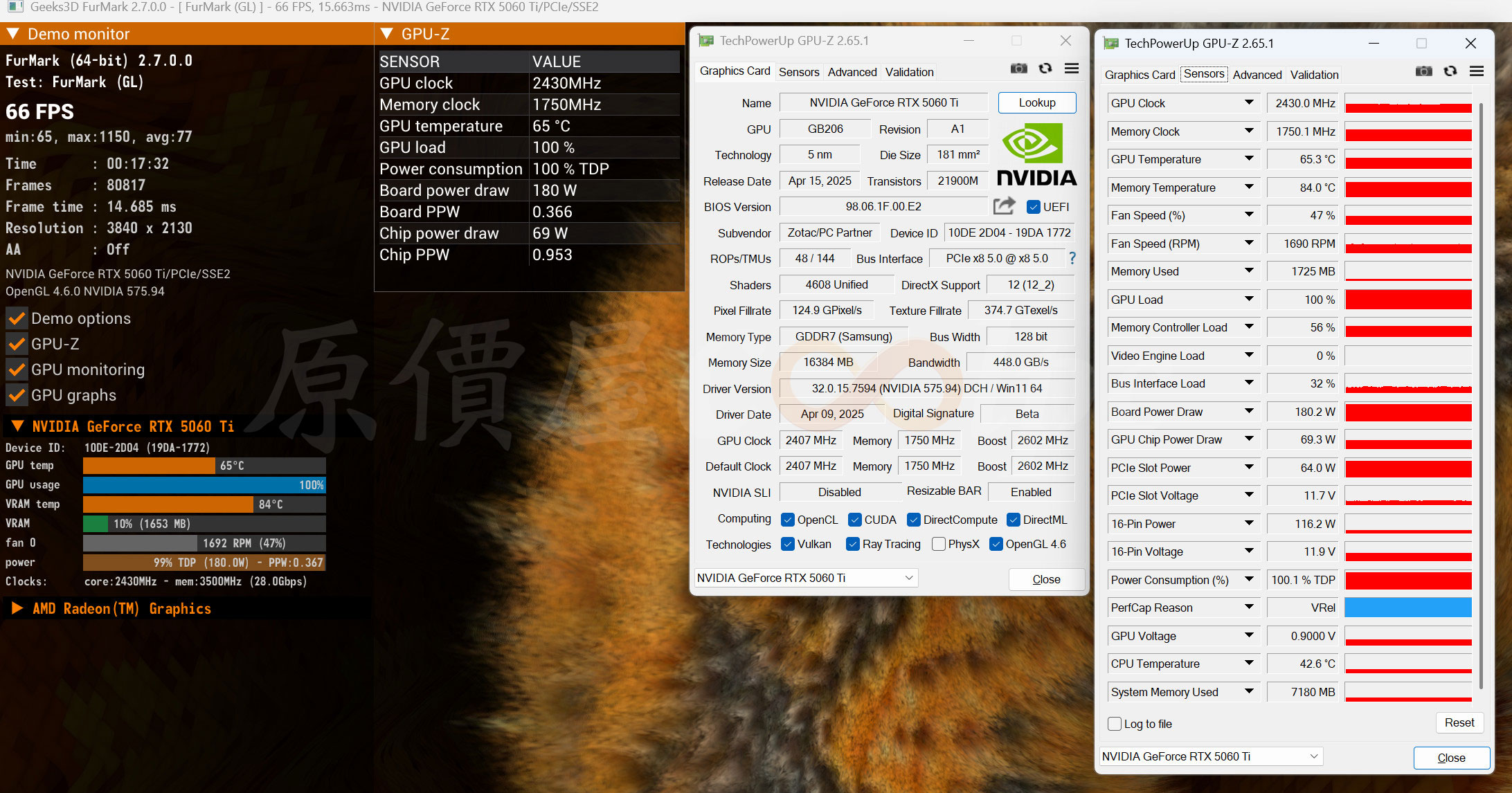Click Driver Version field
The height and width of the screenshot is (793, 1512).
(x=926, y=388)
